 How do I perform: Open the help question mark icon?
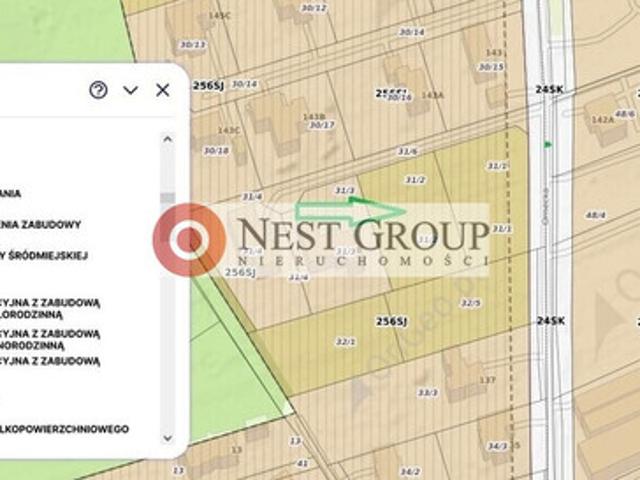[x=98, y=90]
